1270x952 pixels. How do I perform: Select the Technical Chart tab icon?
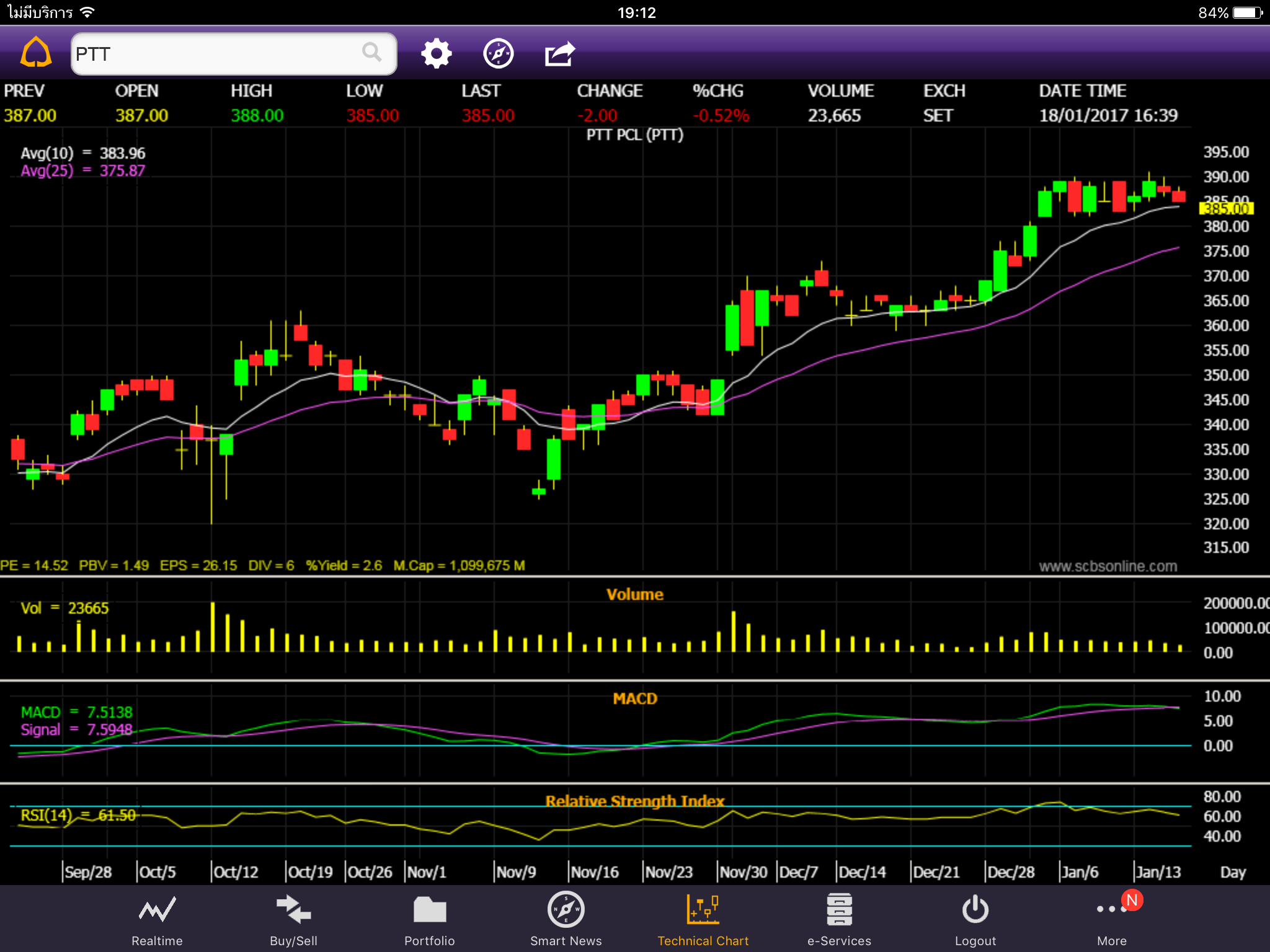[703, 910]
